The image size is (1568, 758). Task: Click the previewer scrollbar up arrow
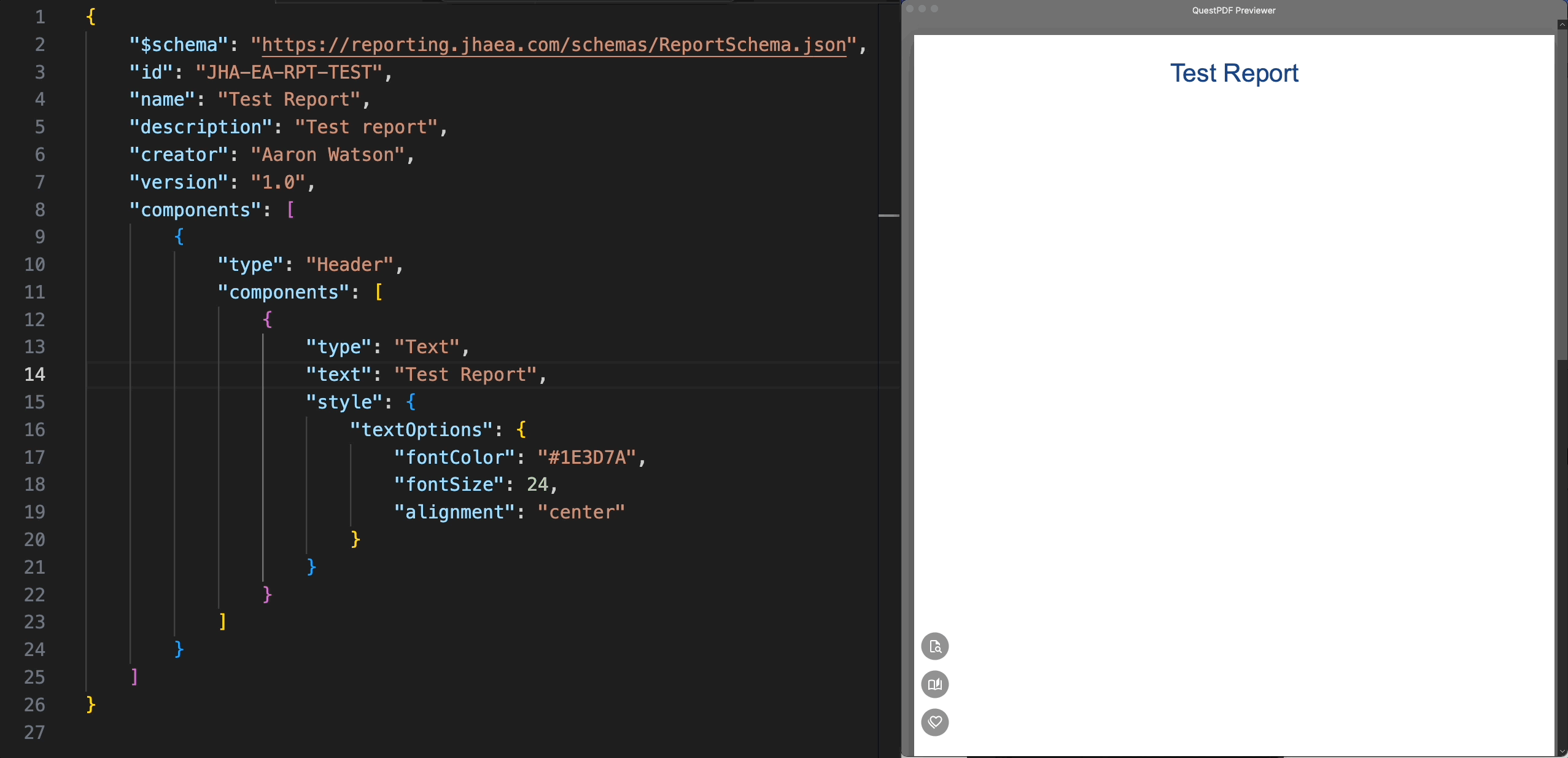[1562, 25]
